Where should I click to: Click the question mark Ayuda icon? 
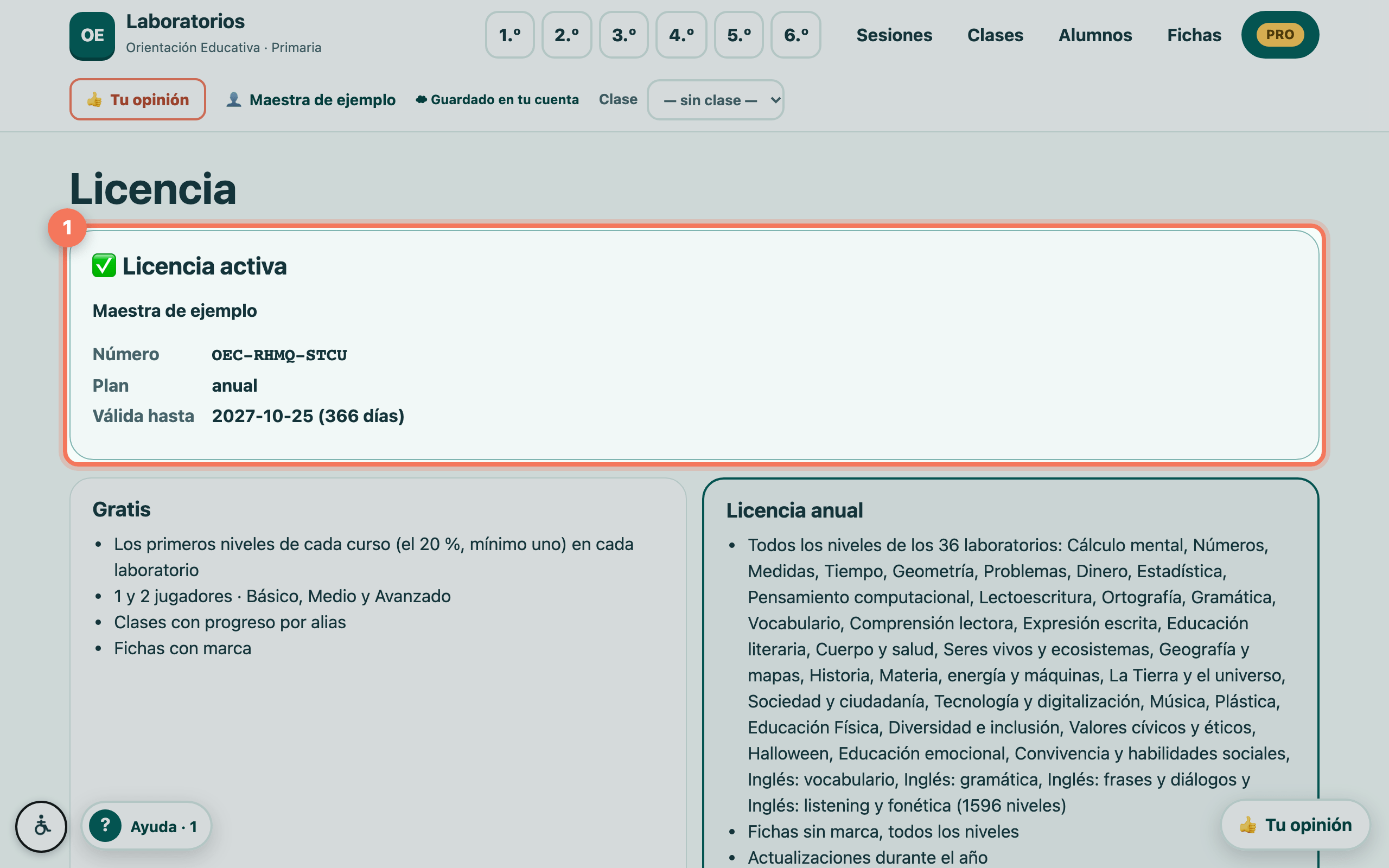pyautogui.click(x=105, y=826)
